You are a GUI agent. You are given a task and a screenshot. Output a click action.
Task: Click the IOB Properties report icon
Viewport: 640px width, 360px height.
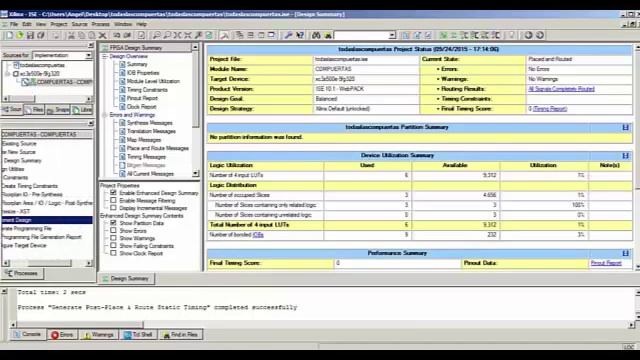(x=122, y=73)
